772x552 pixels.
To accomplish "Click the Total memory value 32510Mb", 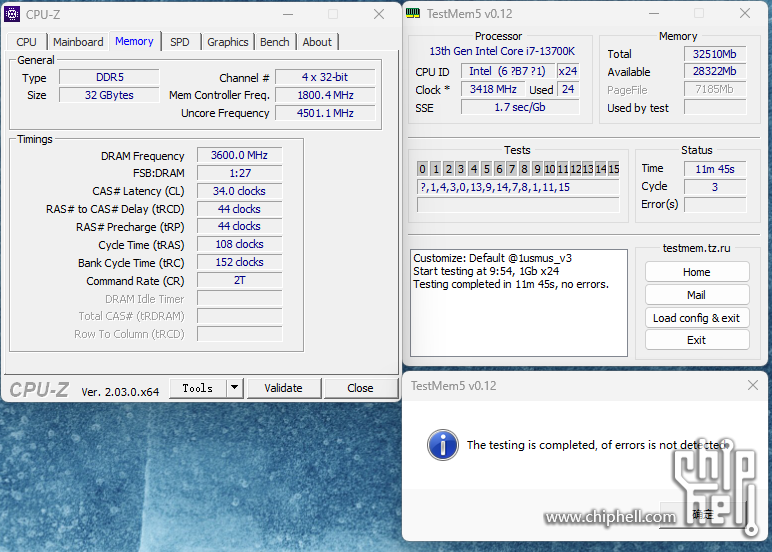I will 715,54.
